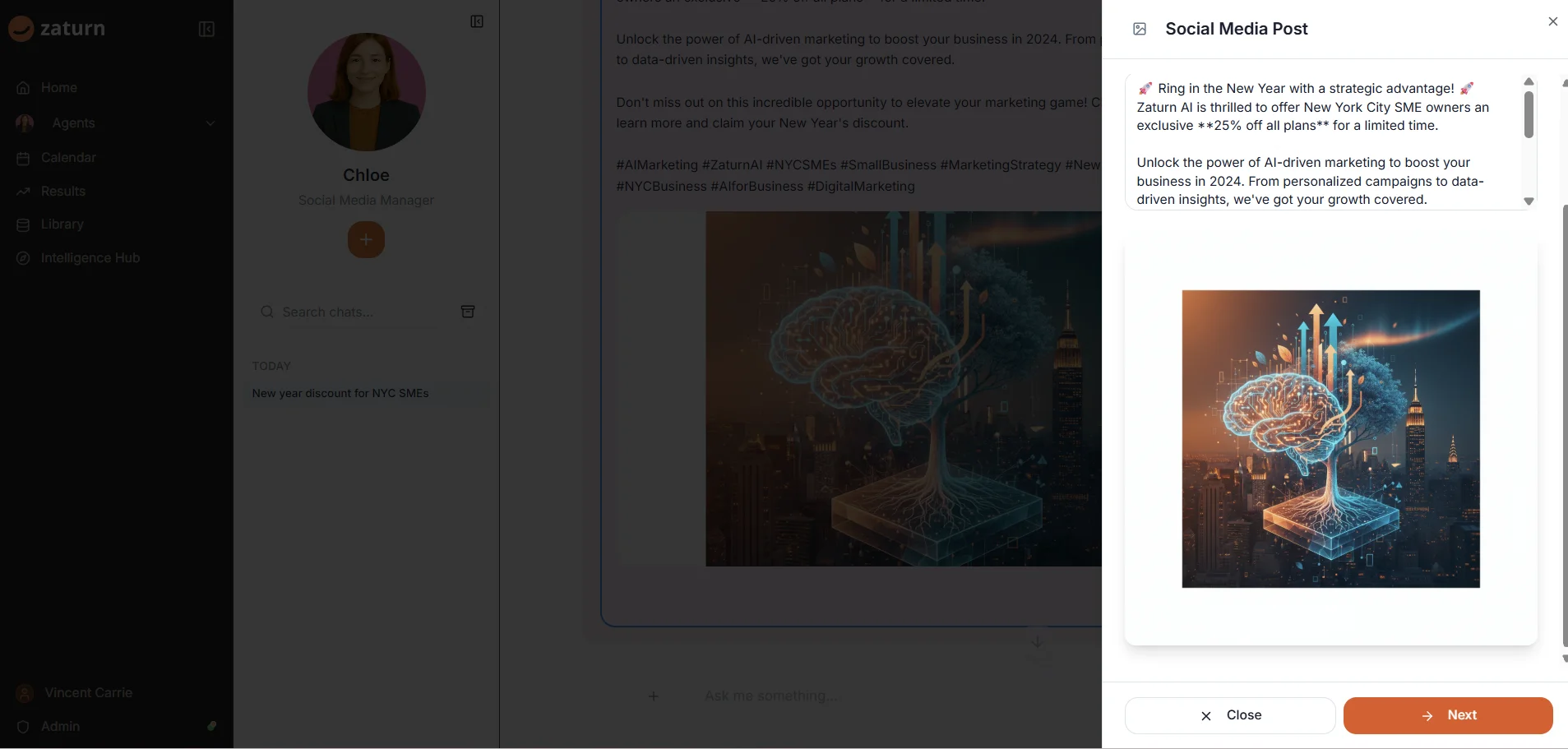
Task: Open the Intelligence Hub
Action: click(x=90, y=257)
